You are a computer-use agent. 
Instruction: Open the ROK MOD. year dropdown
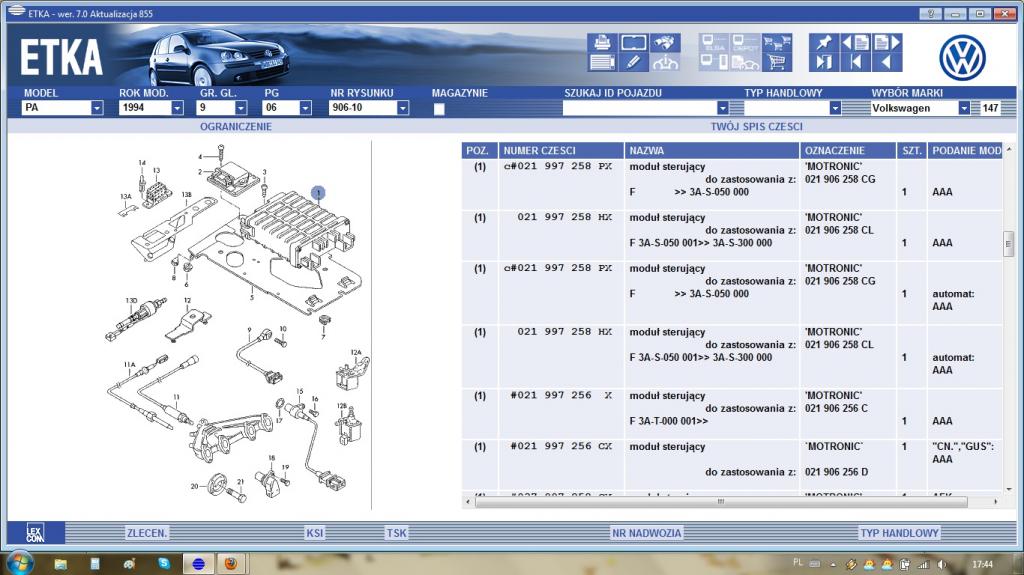coord(177,108)
